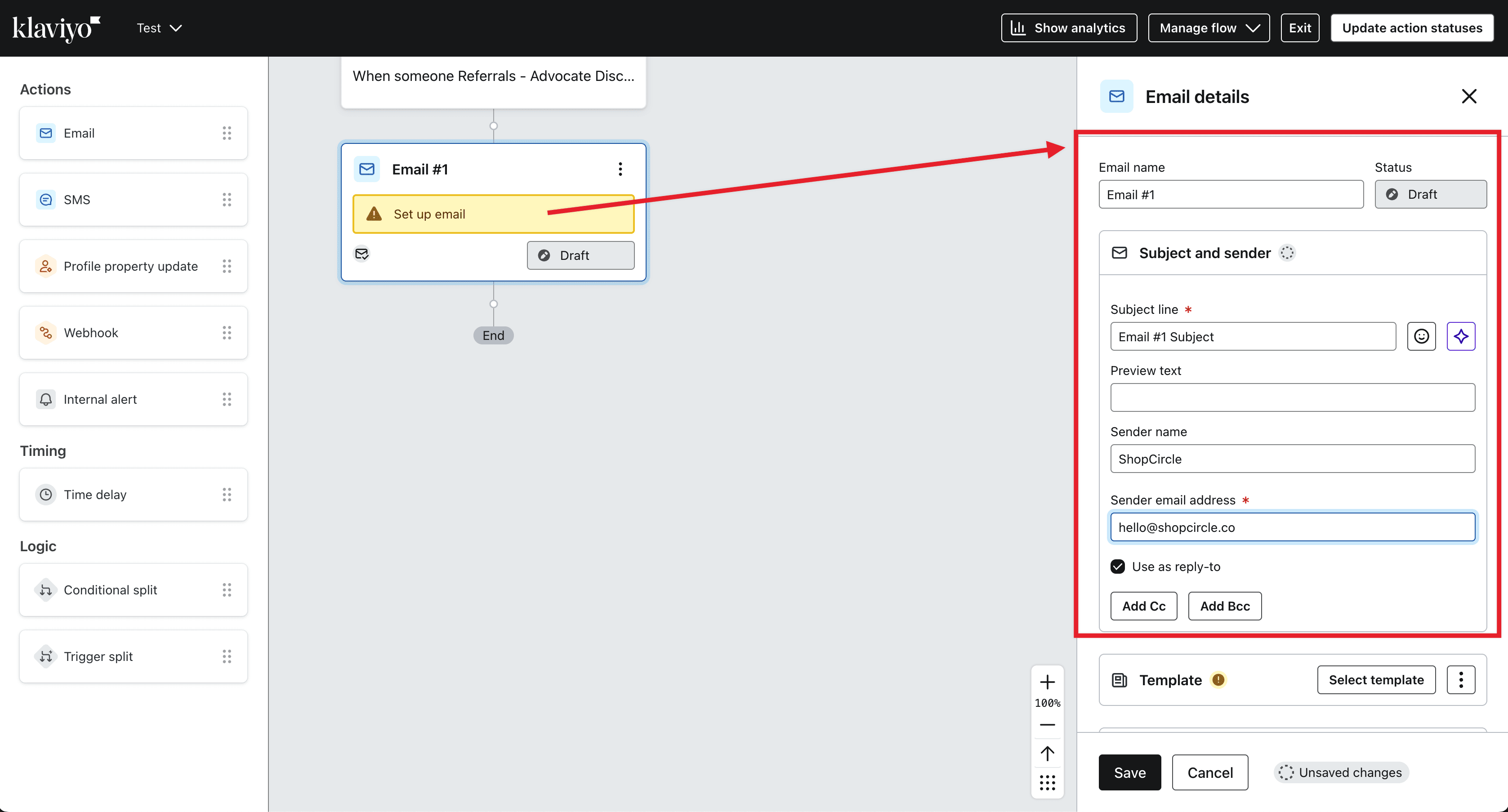Expand the Test account dropdown
1508x812 pixels.
tap(159, 28)
